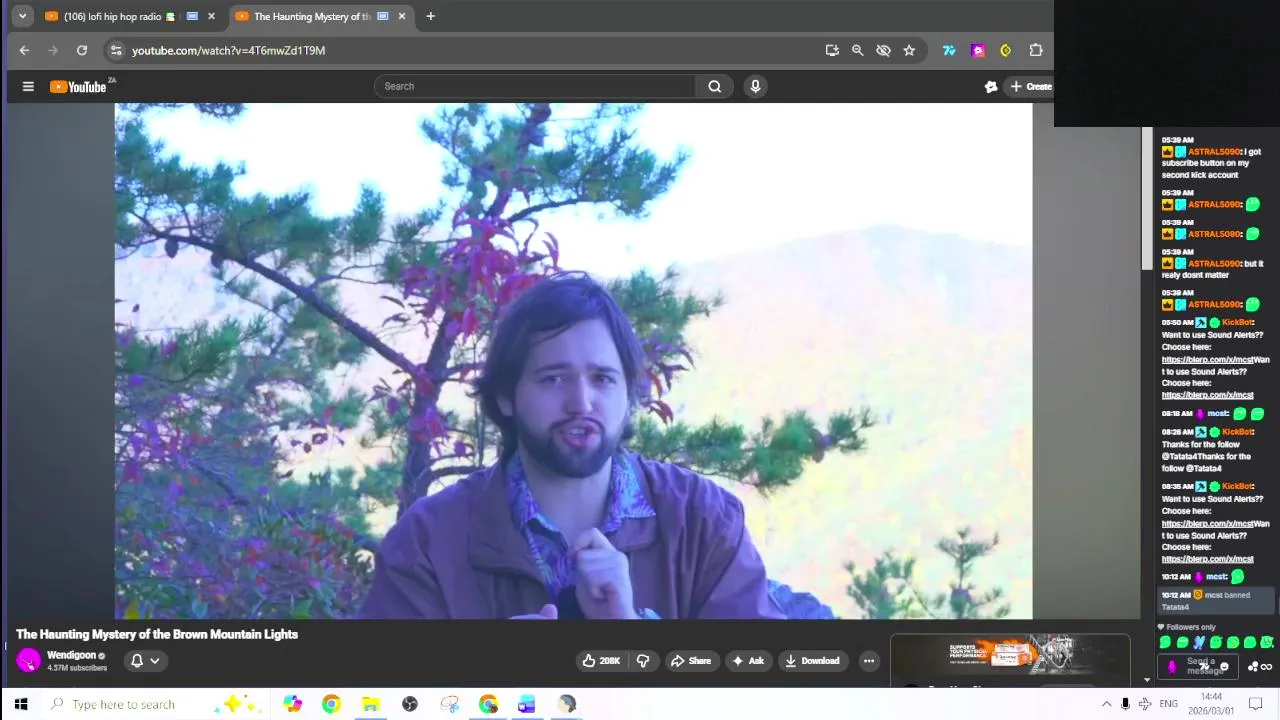Click the gem icon beside Create
Image resolution: width=1280 pixels, height=720 pixels.
pyautogui.click(x=991, y=86)
